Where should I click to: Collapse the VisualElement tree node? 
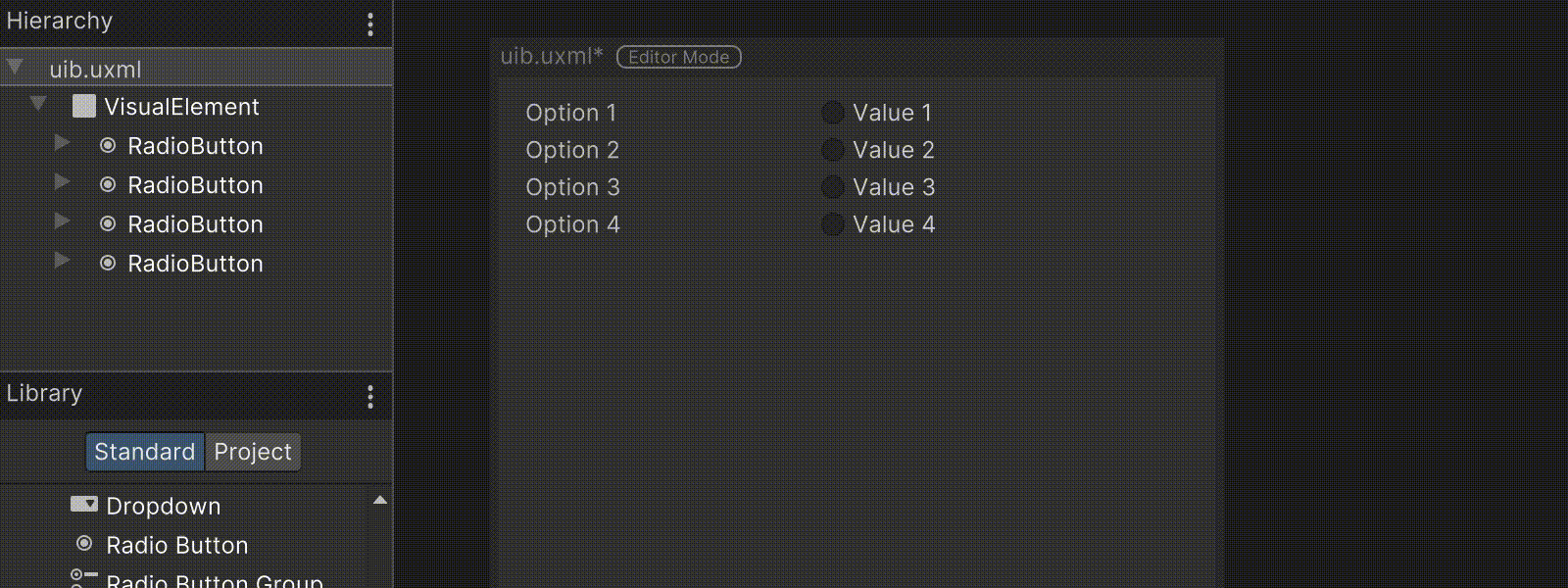(38, 103)
